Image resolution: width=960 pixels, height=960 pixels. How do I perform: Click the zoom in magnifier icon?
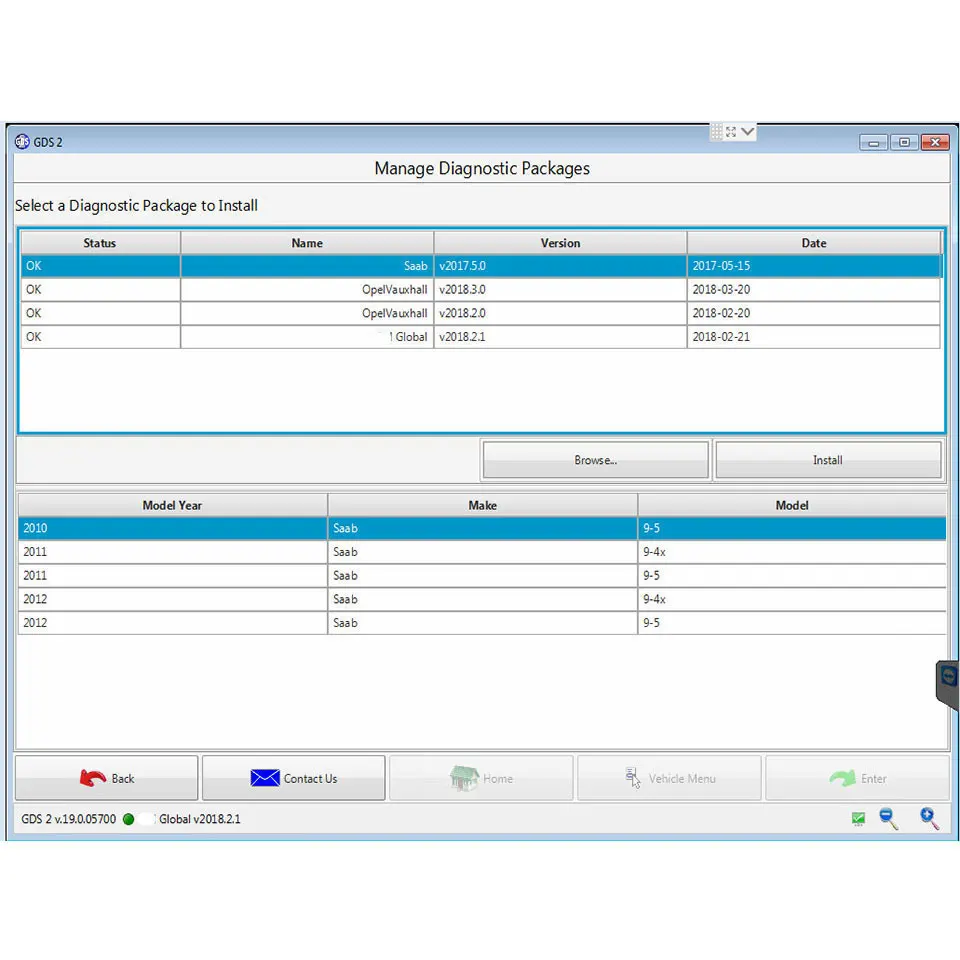pyautogui.click(x=929, y=819)
